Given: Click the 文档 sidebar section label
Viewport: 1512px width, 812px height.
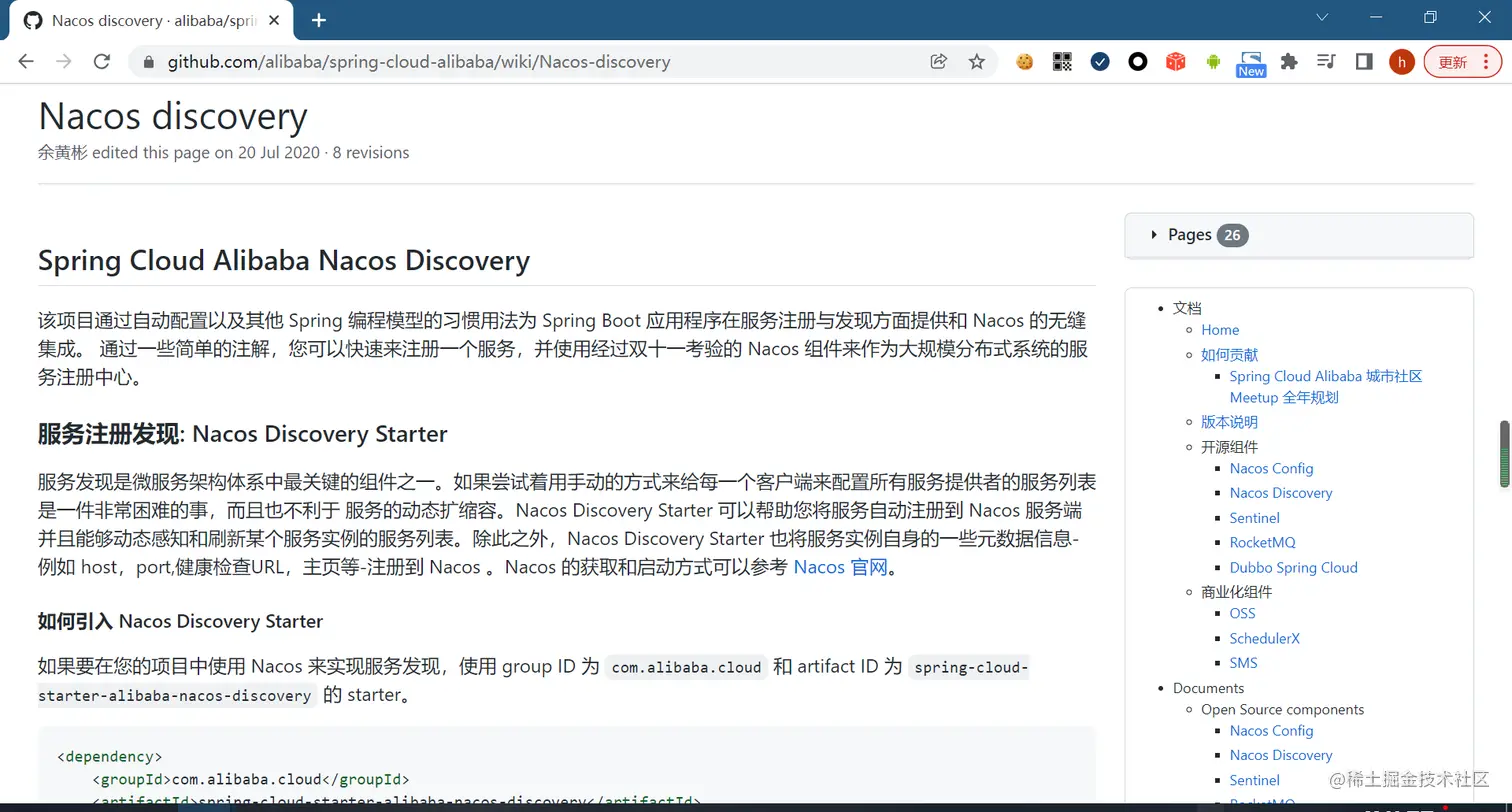Looking at the screenshot, I should (x=1187, y=308).
